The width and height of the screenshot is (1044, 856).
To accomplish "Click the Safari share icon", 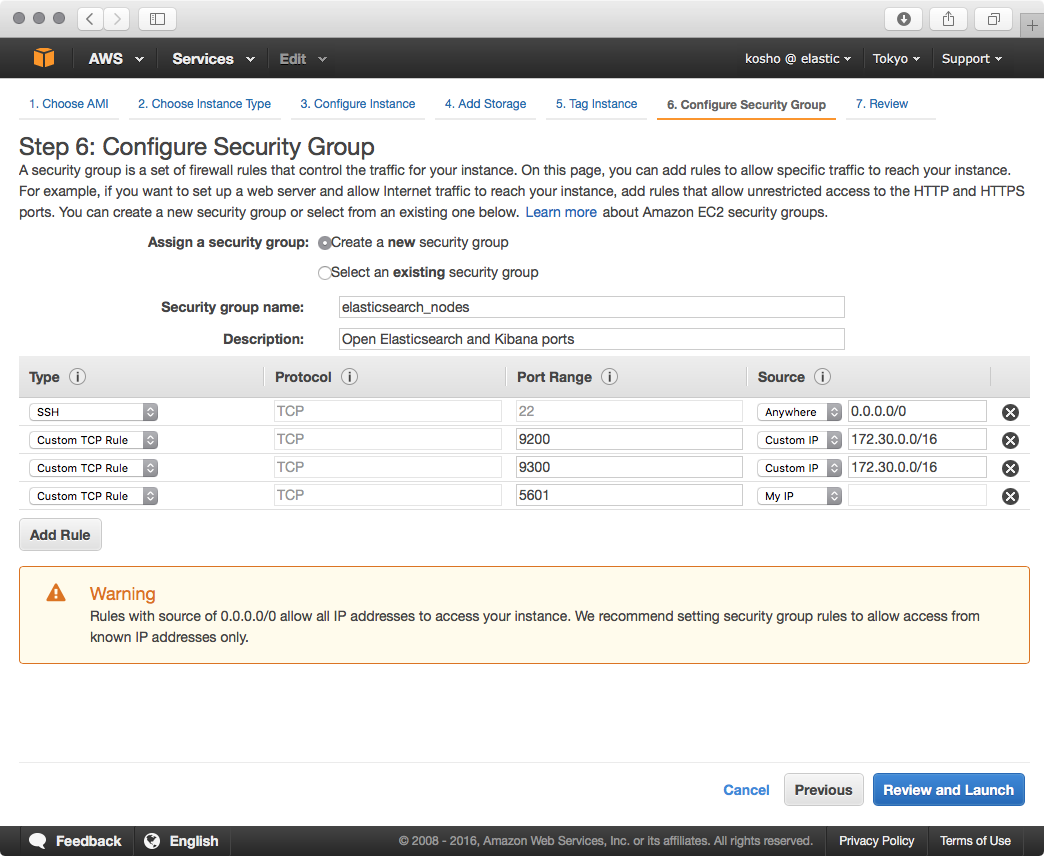I will [948, 19].
